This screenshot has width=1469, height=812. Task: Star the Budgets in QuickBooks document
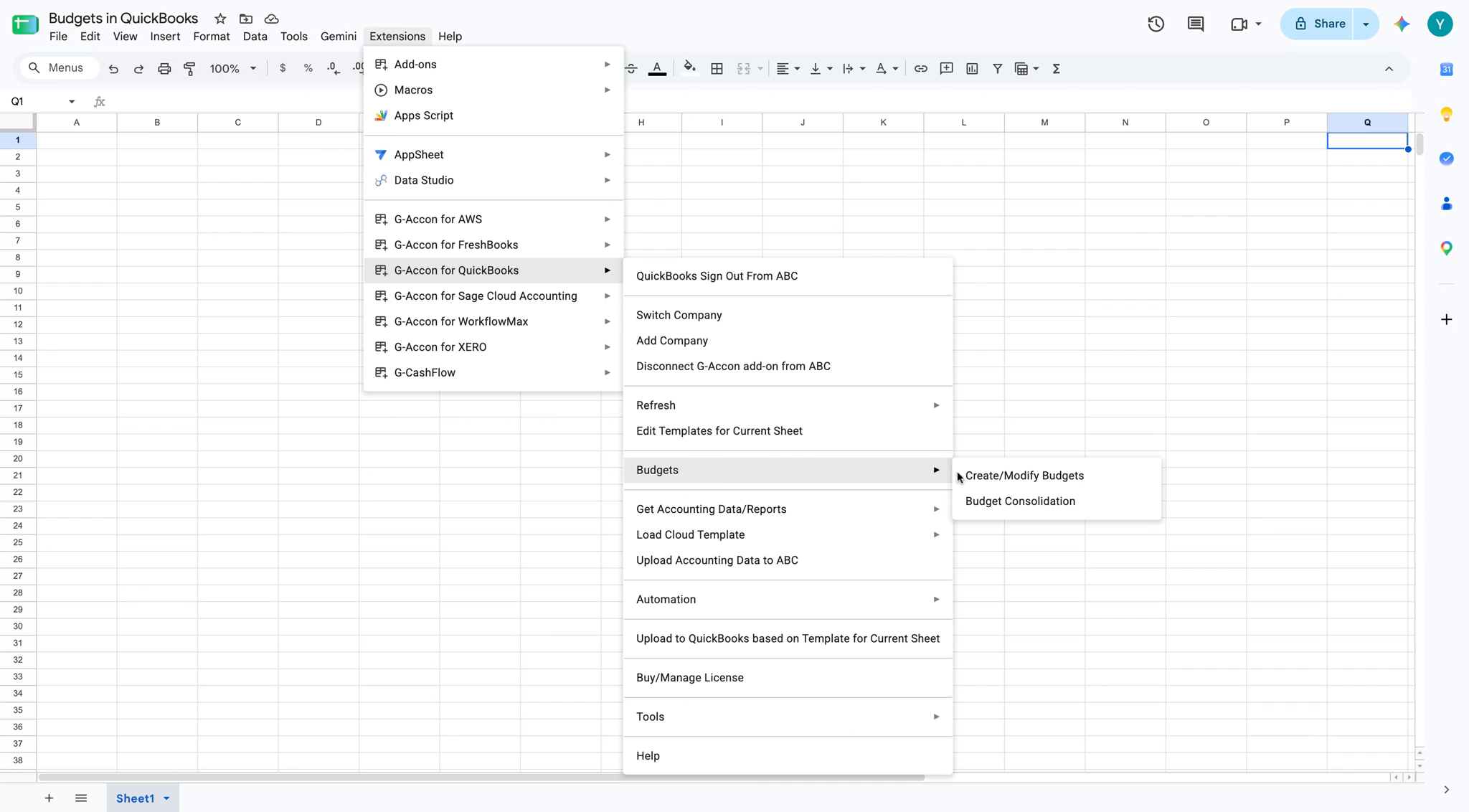coord(220,19)
